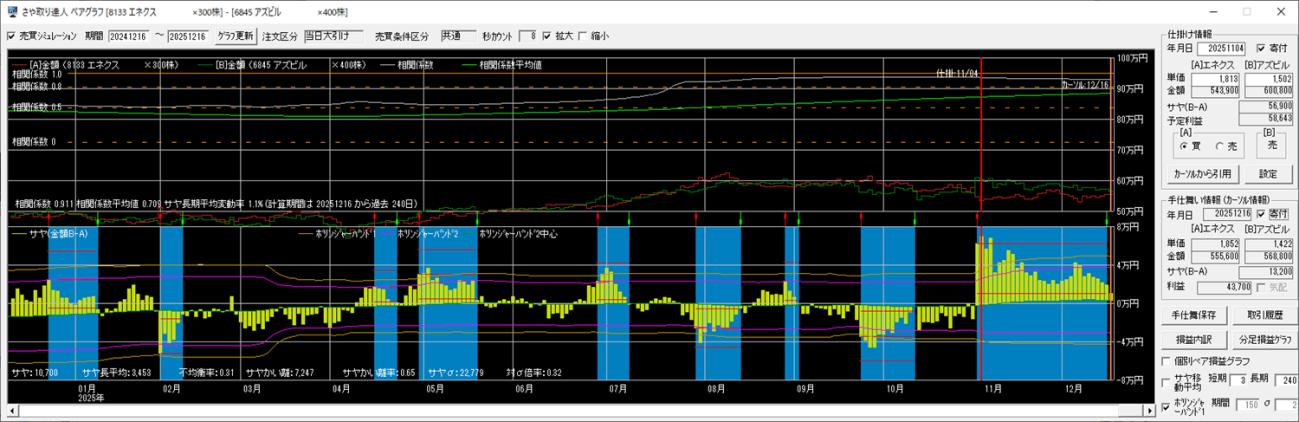Screen dimensions: 1299x422
Task: Enable the サヤ移動平均 checkbox
Action: (1166, 382)
